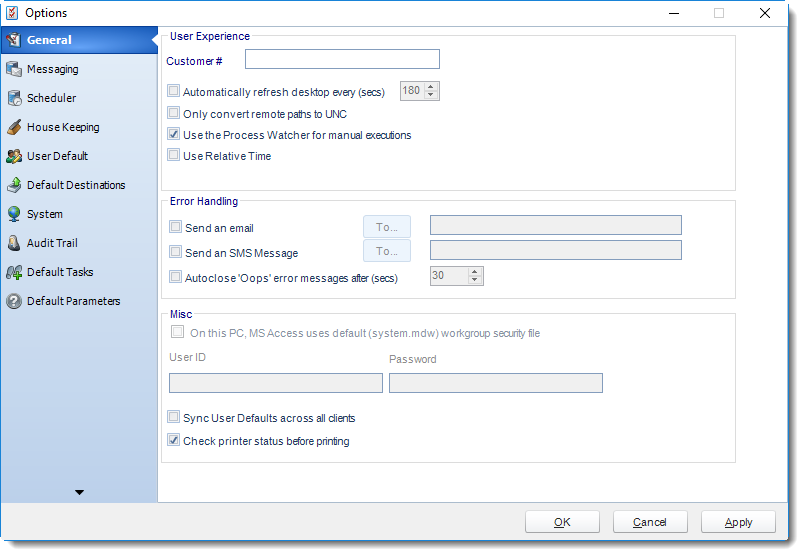Tick the Send an SMS Message checkbox
Screen dimensions: 804x556
click(175, 251)
